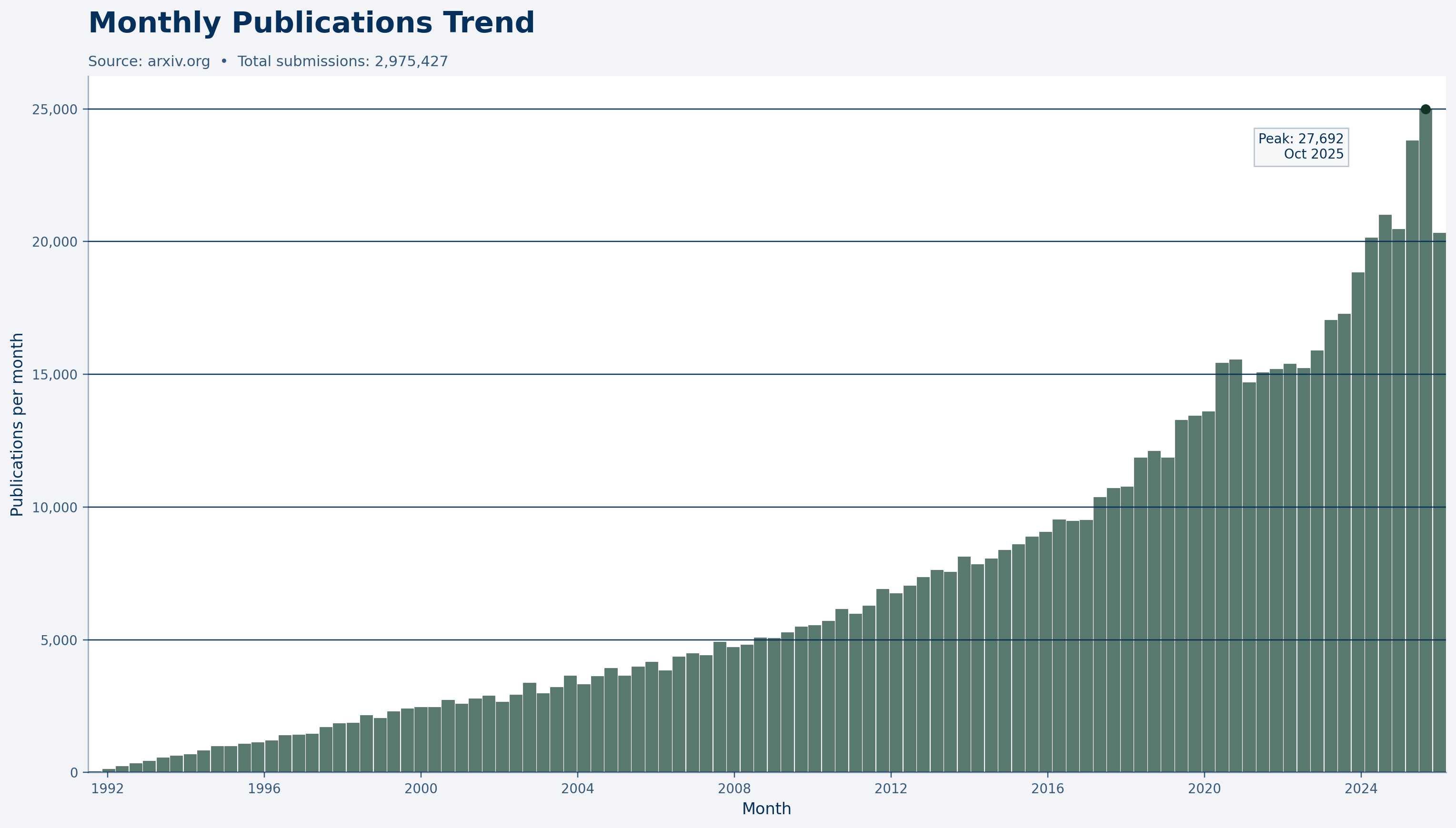The image size is (1456, 828).
Task: Open the arxiv.org source link
Action: coord(178,61)
